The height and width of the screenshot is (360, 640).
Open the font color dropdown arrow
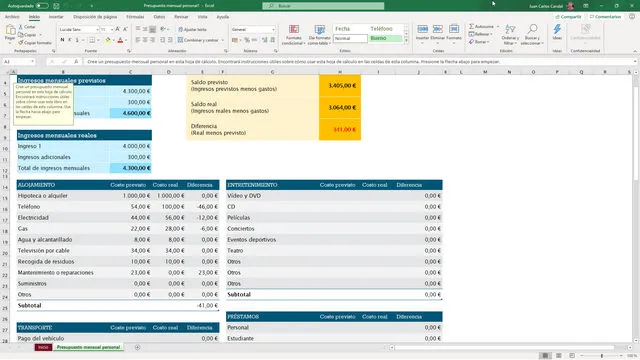pyautogui.click(x=126, y=40)
